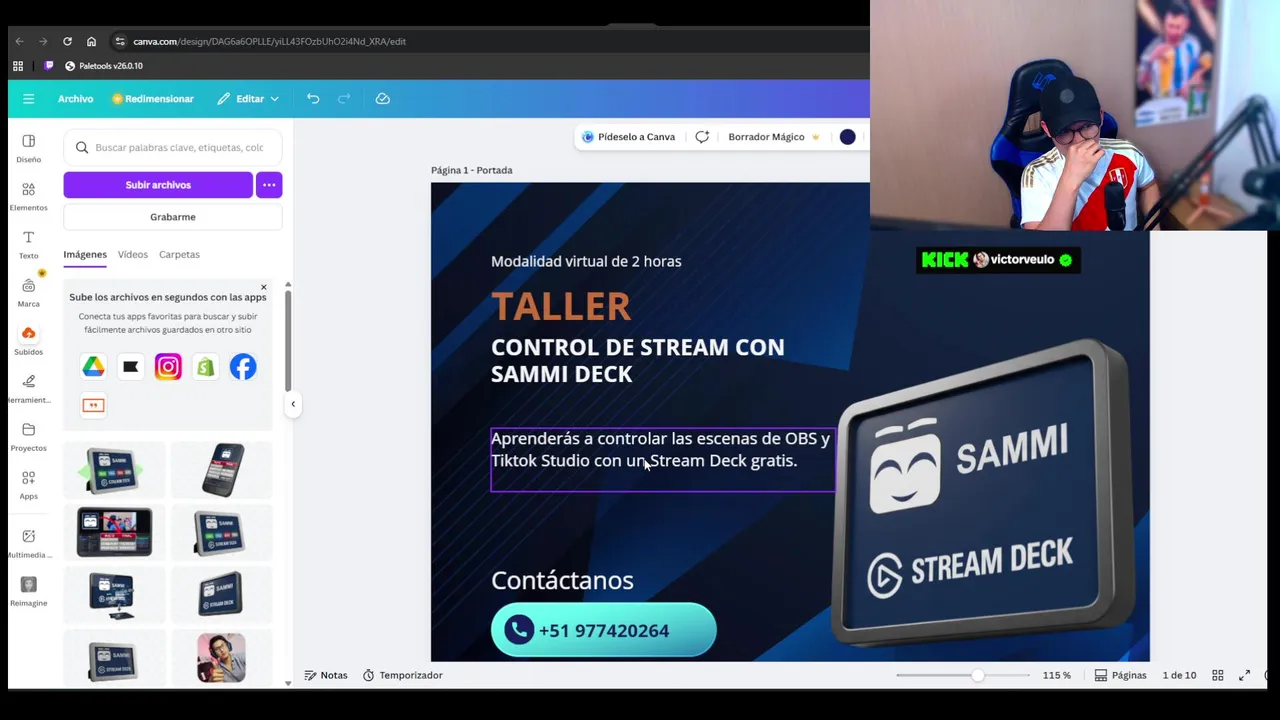Click the Grabarme button

173,217
